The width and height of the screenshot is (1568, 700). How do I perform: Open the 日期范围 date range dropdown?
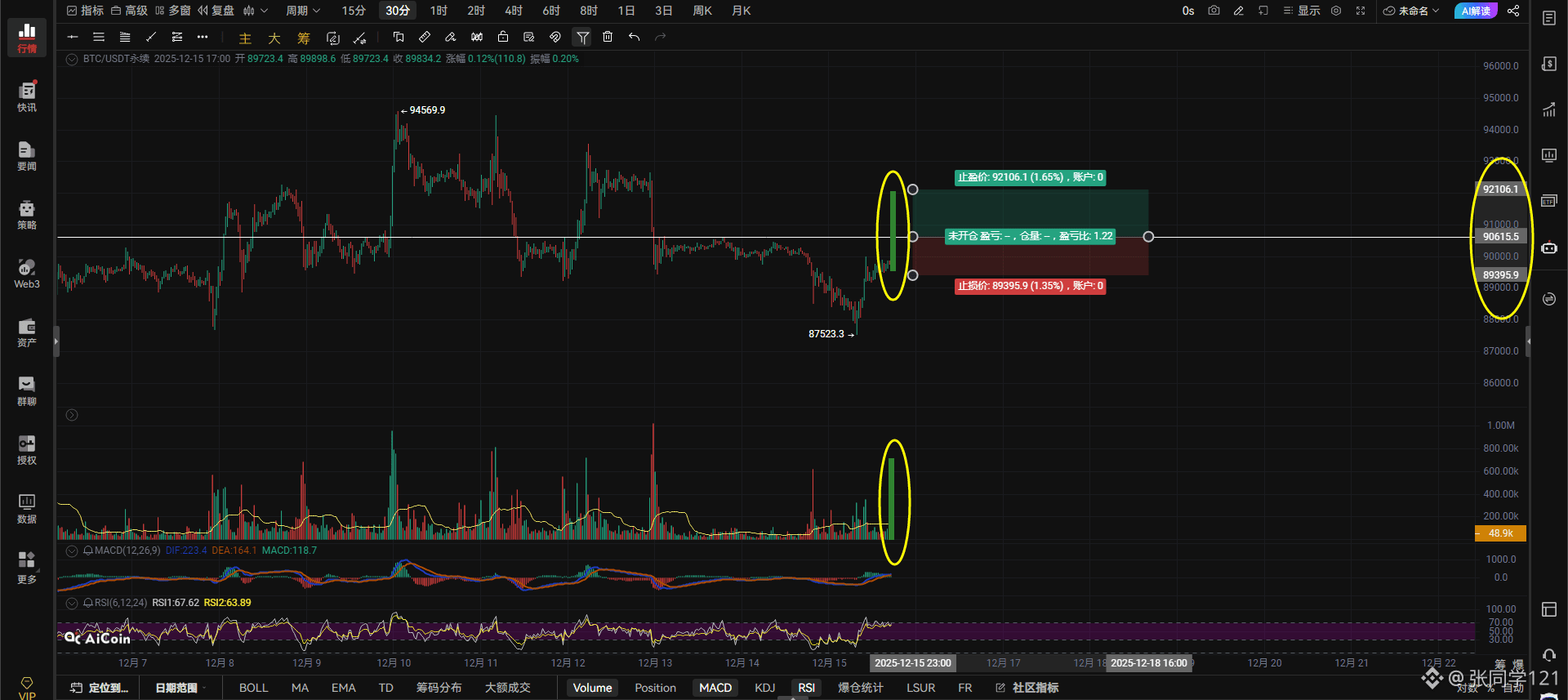180,688
